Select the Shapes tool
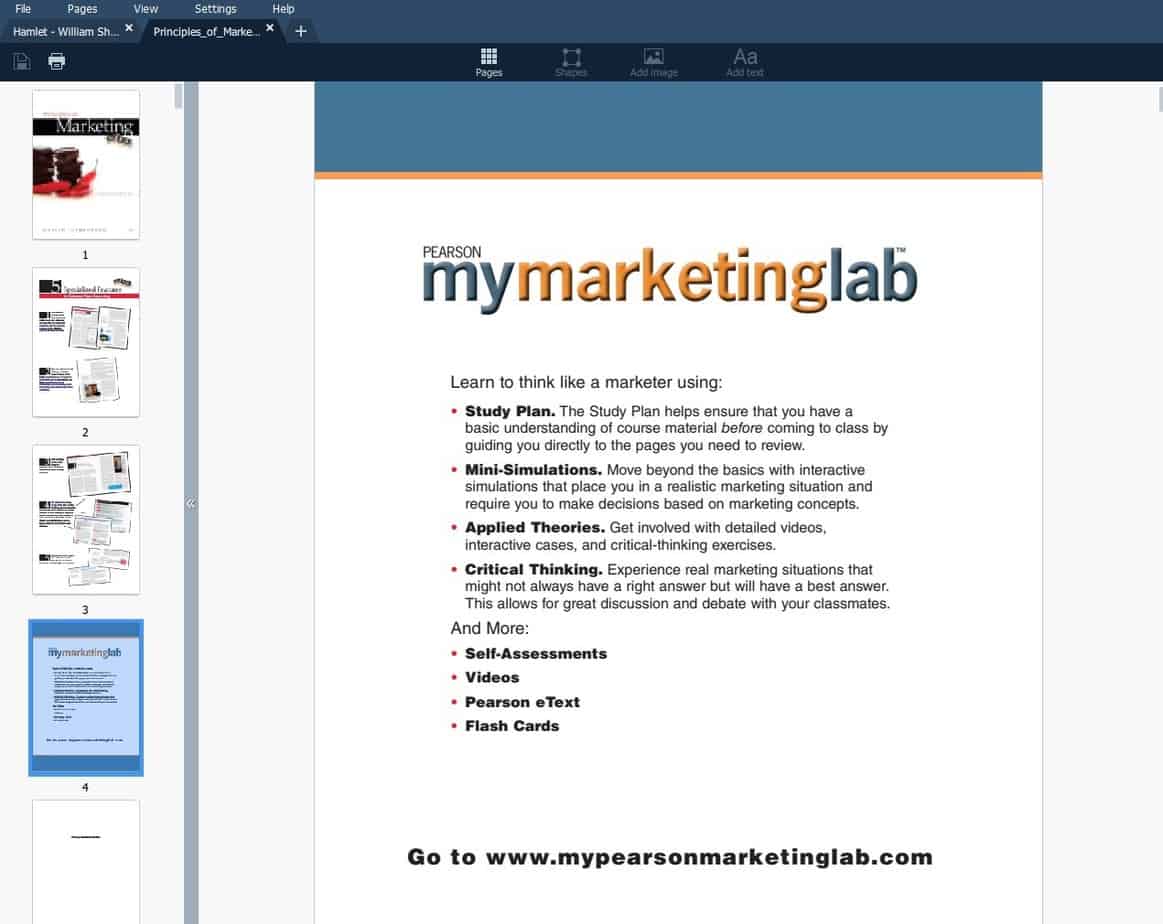 571,61
